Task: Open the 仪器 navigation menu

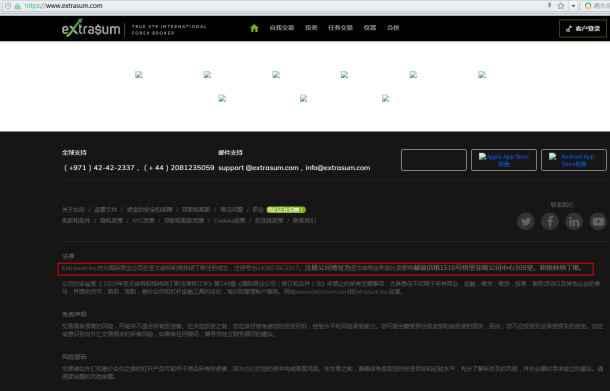Action: (370, 28)
